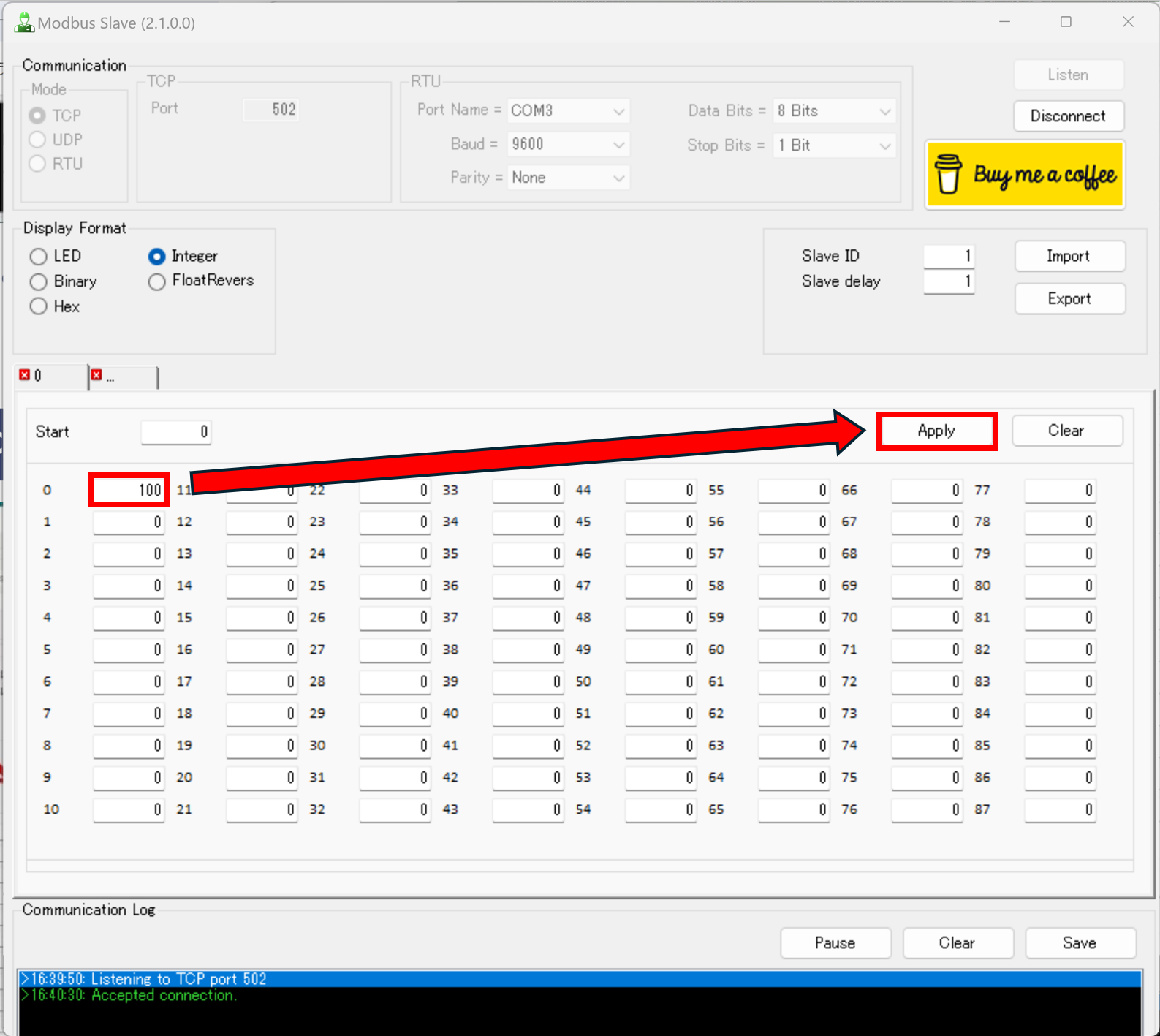Click register 0 value field showing 100
Viewport: 1160px width, 1036px height.
coord(129,490)
